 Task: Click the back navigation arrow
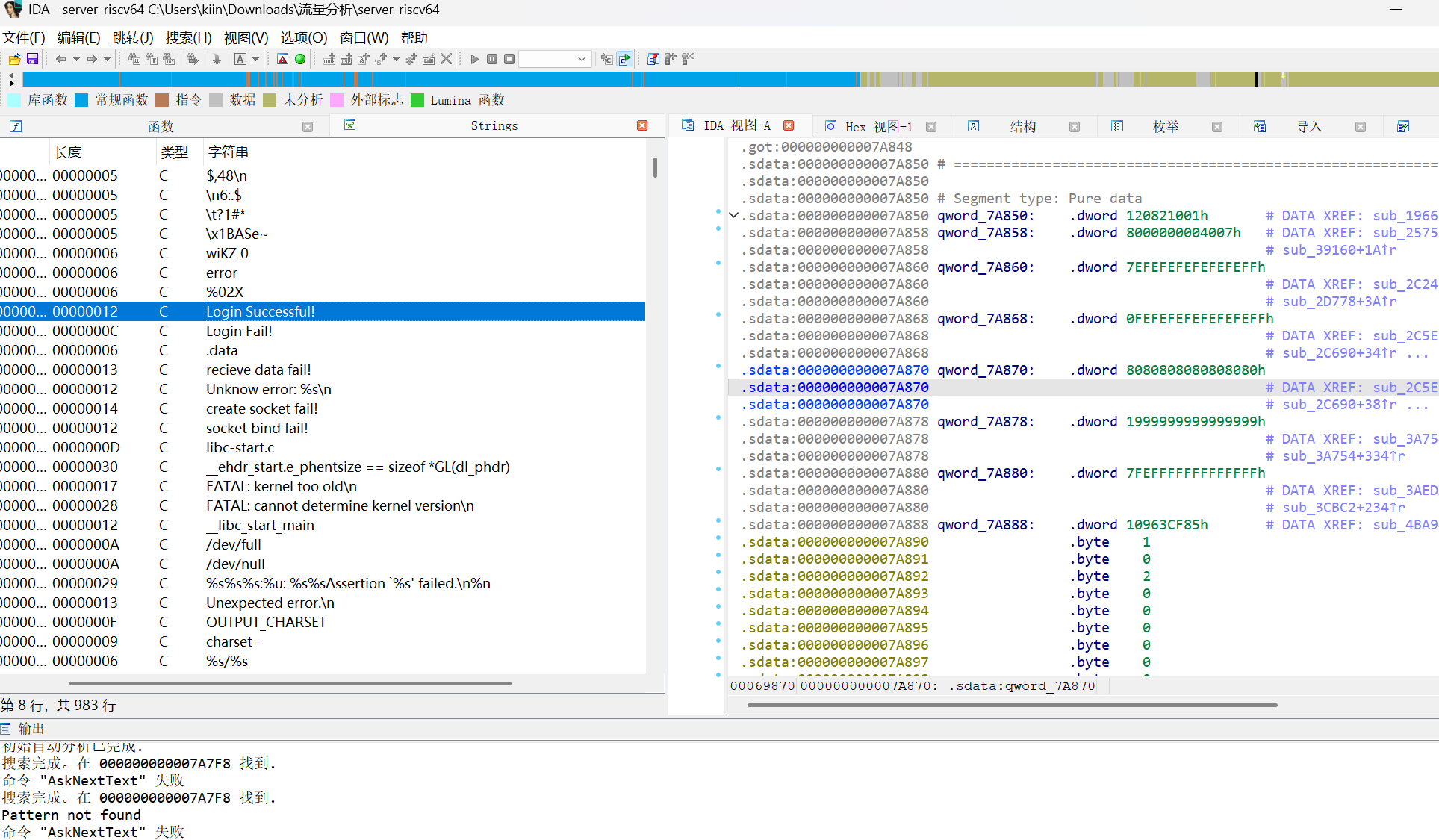pos(60,59)
